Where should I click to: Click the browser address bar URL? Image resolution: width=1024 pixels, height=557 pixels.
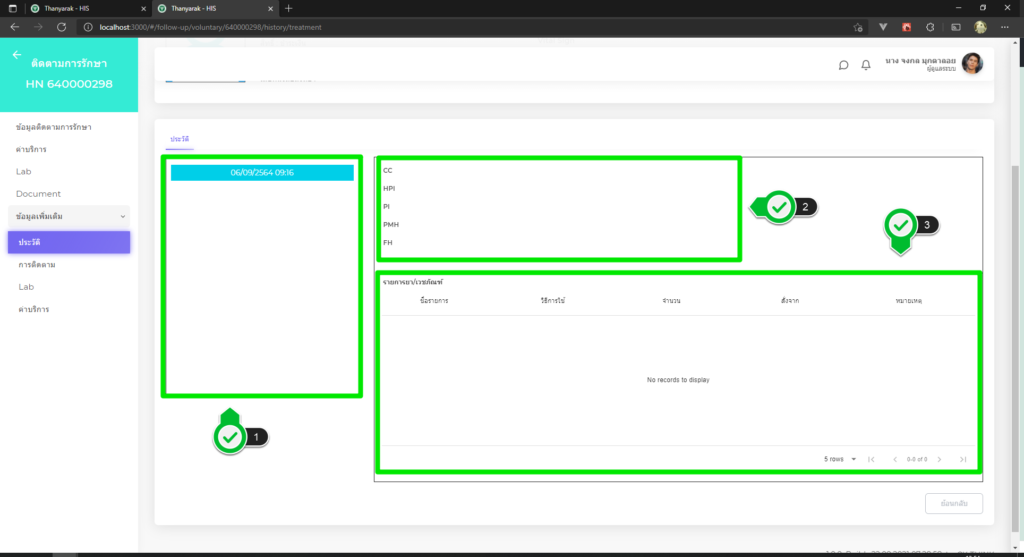click(210, 27)
